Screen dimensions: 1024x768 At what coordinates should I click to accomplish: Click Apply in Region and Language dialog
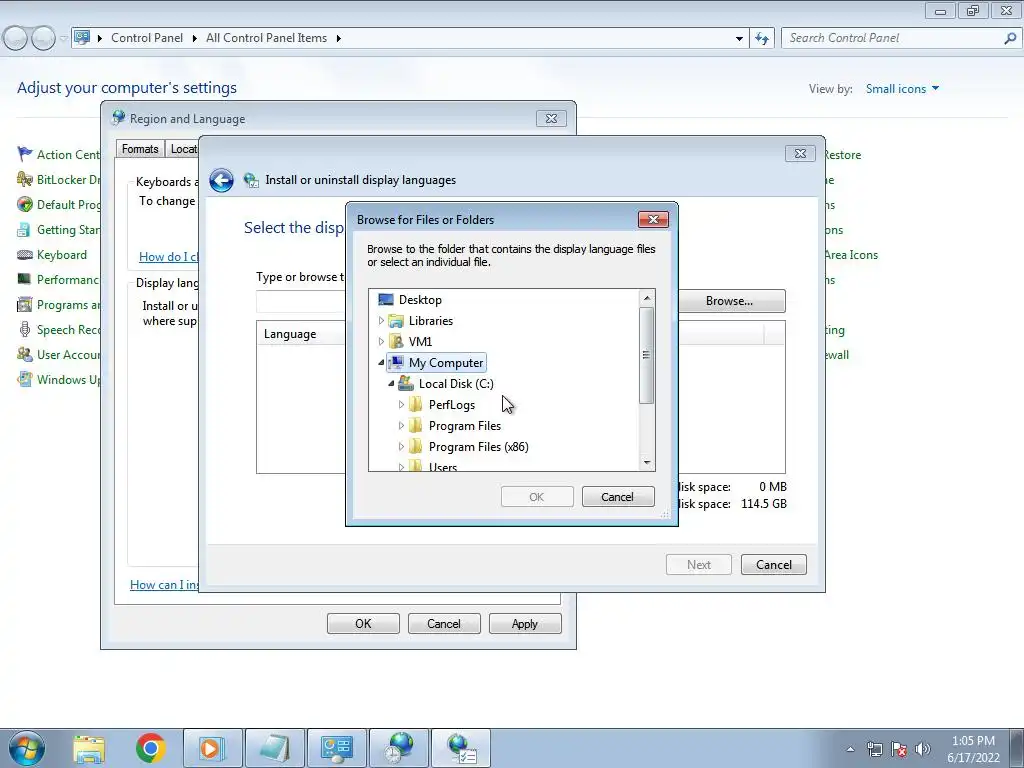coord(524,624)
